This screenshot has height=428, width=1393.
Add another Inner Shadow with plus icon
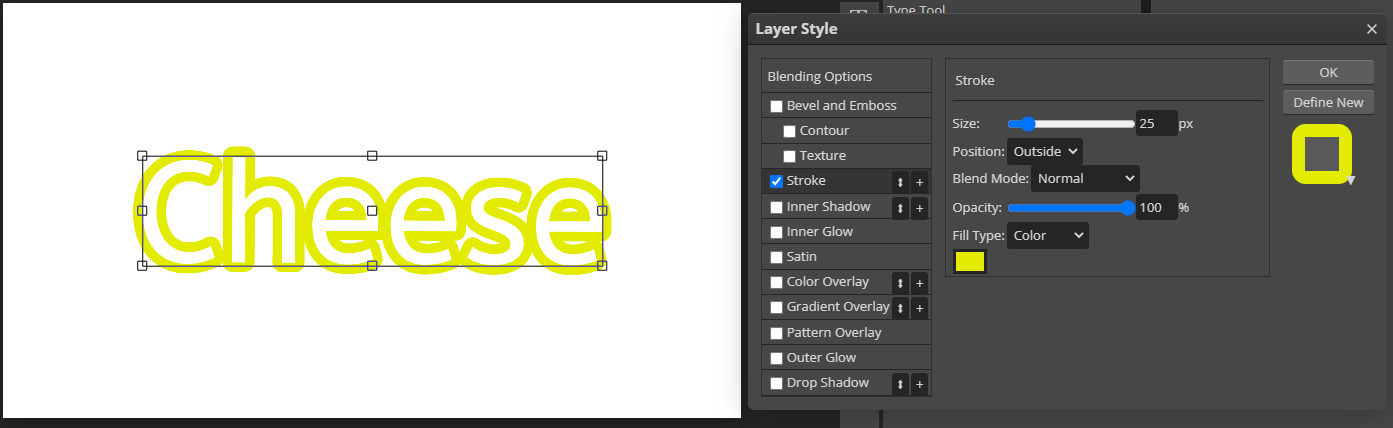point(919,207)
